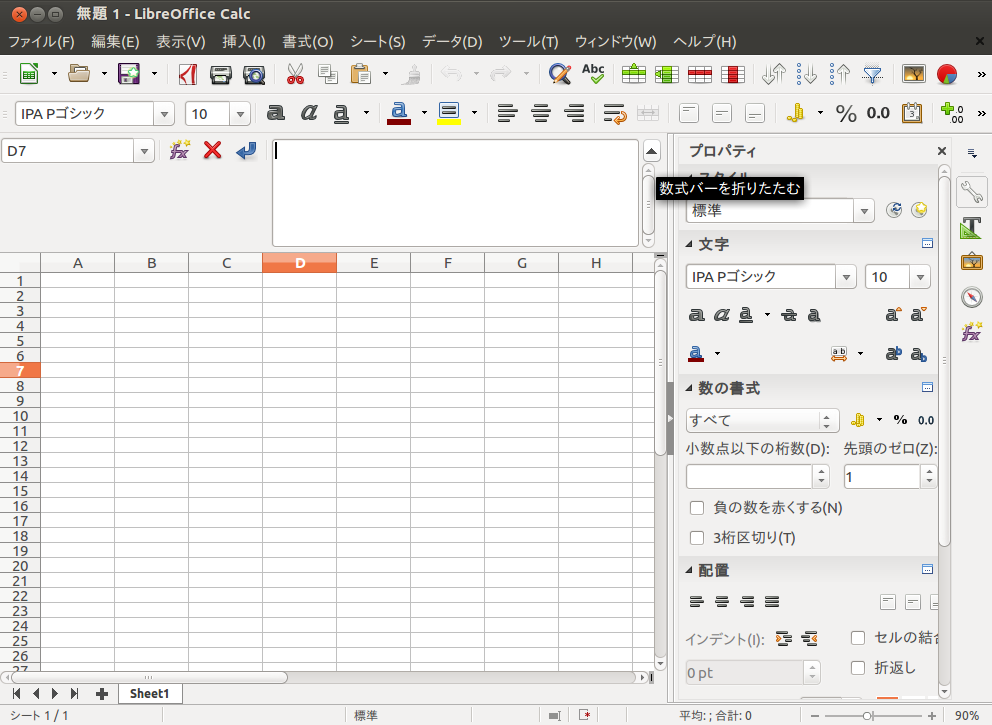This screenshot has height=725, width=992.
Task: Apply the yellow background highlight color
Action: tap(449, 114)
